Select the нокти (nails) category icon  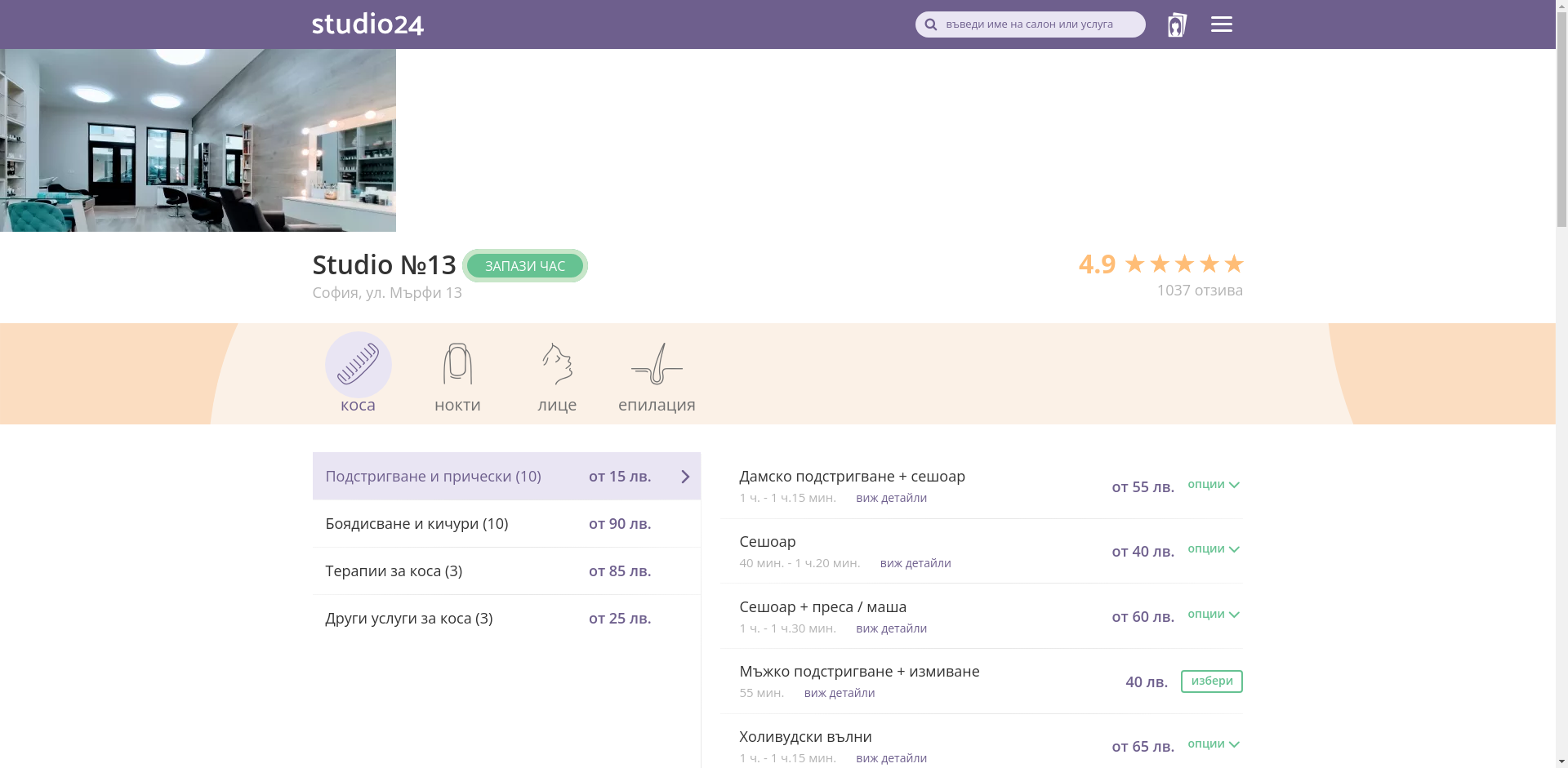pos(457,365)
